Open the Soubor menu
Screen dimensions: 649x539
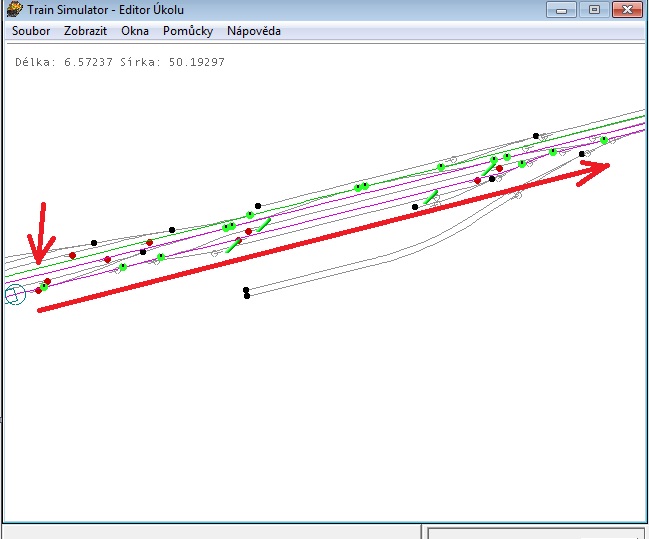(31, 31)
